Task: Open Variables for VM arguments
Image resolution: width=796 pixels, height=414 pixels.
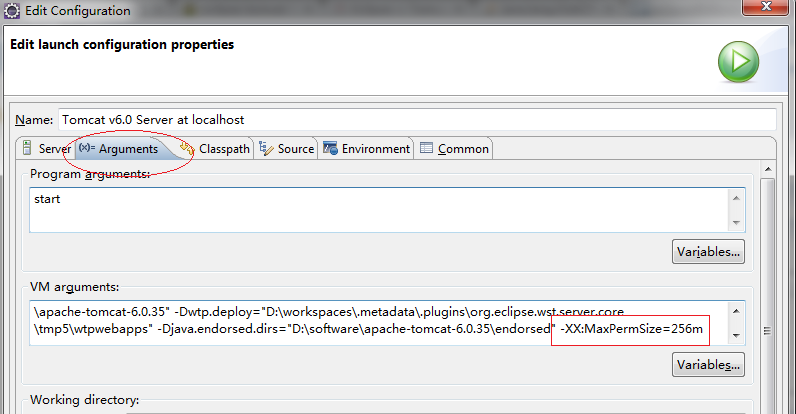Action: (x=708, y=365)
